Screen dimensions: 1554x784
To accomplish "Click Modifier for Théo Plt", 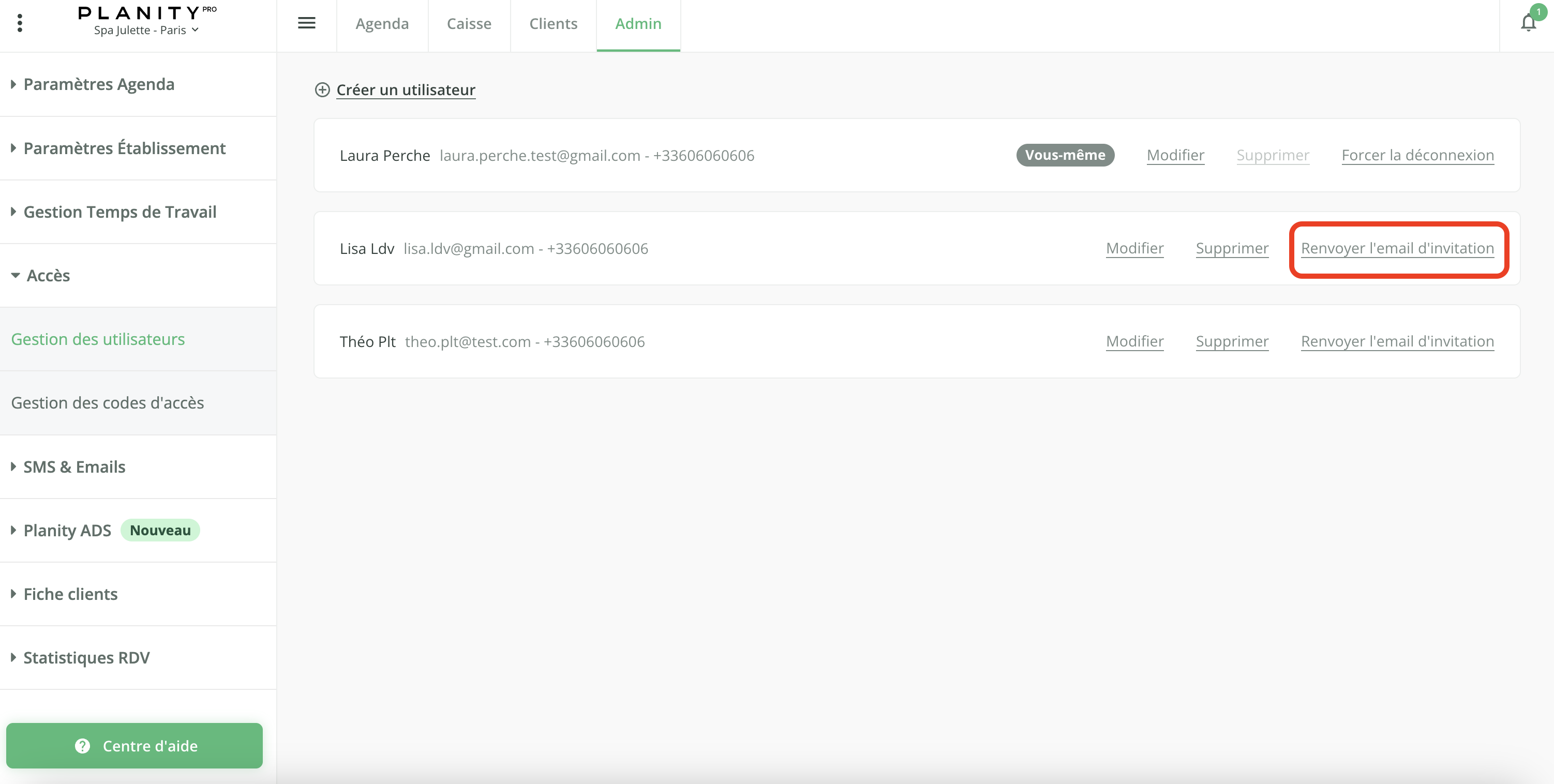I will point(1135,341).
